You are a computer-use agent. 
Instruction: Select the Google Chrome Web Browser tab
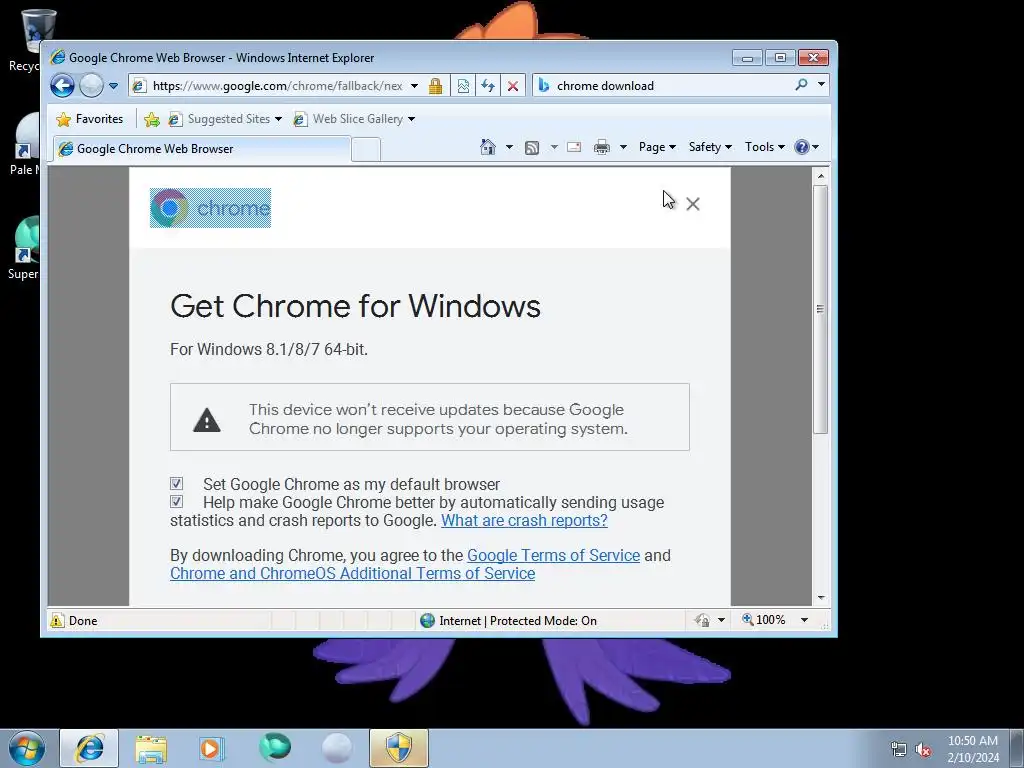(202, 149)
